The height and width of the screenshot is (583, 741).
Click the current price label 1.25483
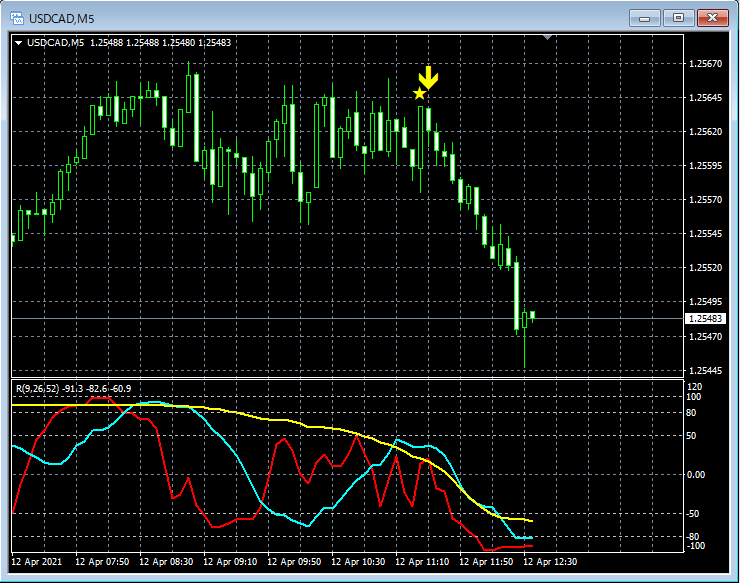tap(706, 319)
